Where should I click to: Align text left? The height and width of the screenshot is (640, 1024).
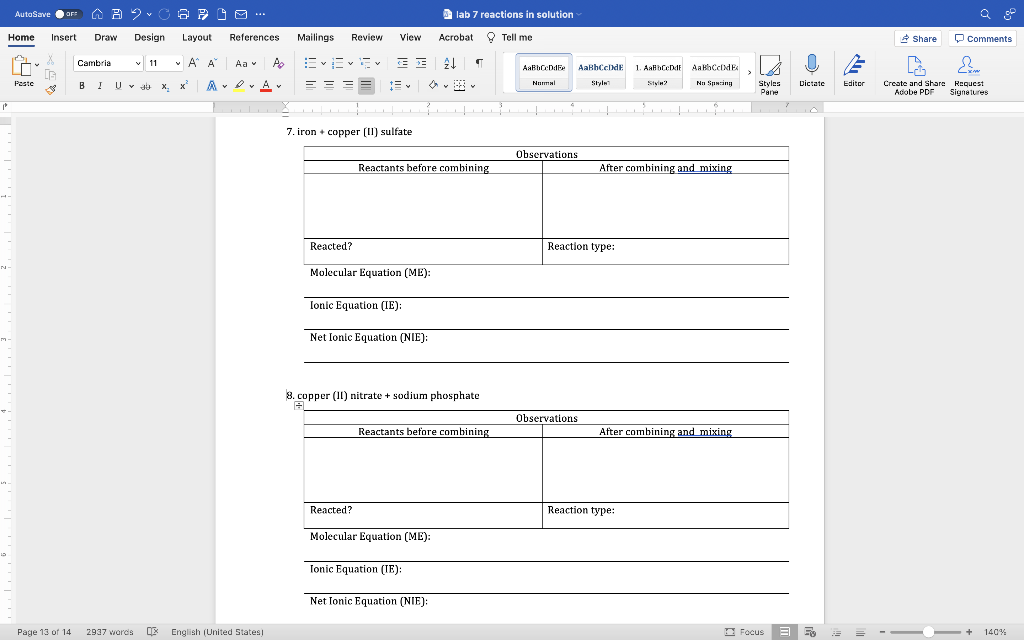click(x=311, y=86)
